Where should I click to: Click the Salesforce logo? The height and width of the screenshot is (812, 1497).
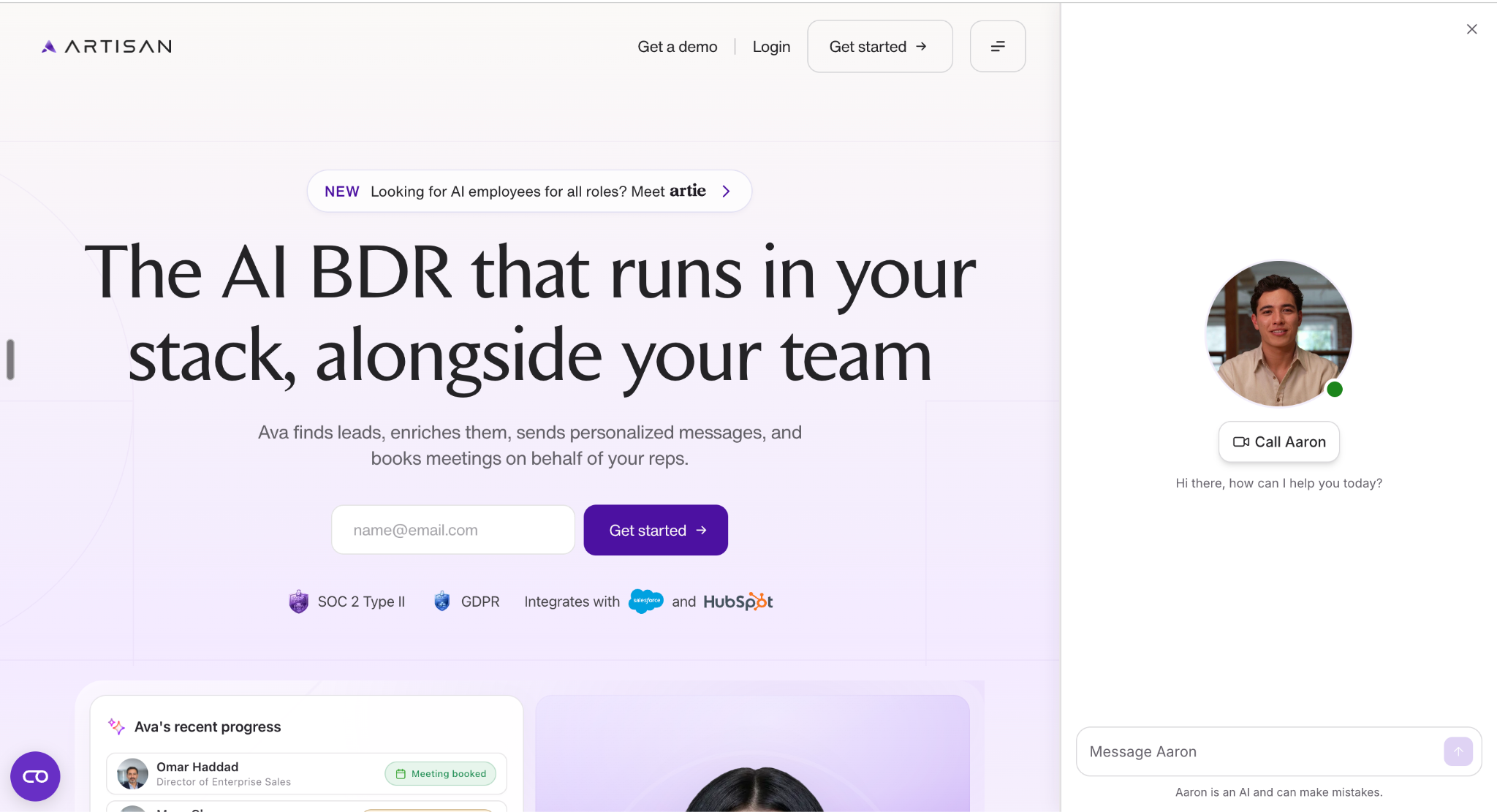(646, 602)
